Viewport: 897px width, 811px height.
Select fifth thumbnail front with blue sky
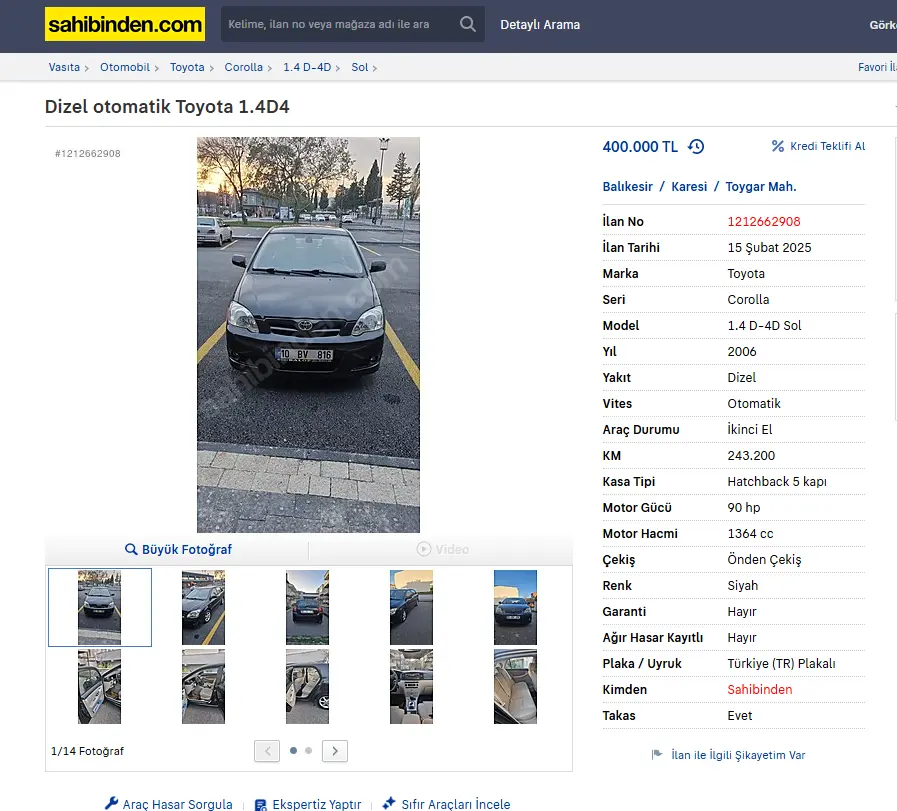[515, 607]
